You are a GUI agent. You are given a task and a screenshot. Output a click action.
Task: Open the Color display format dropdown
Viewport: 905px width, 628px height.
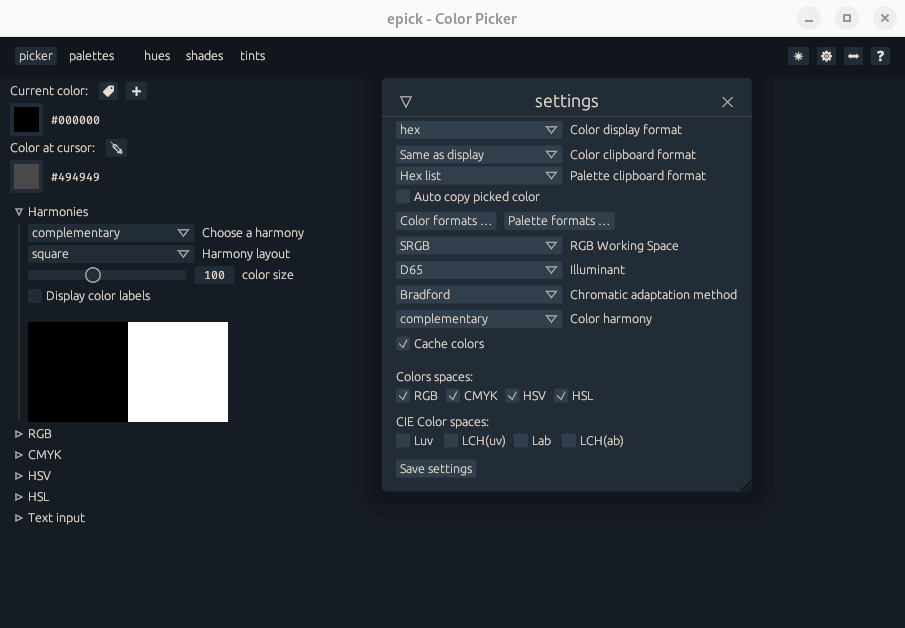pos(478,130)
